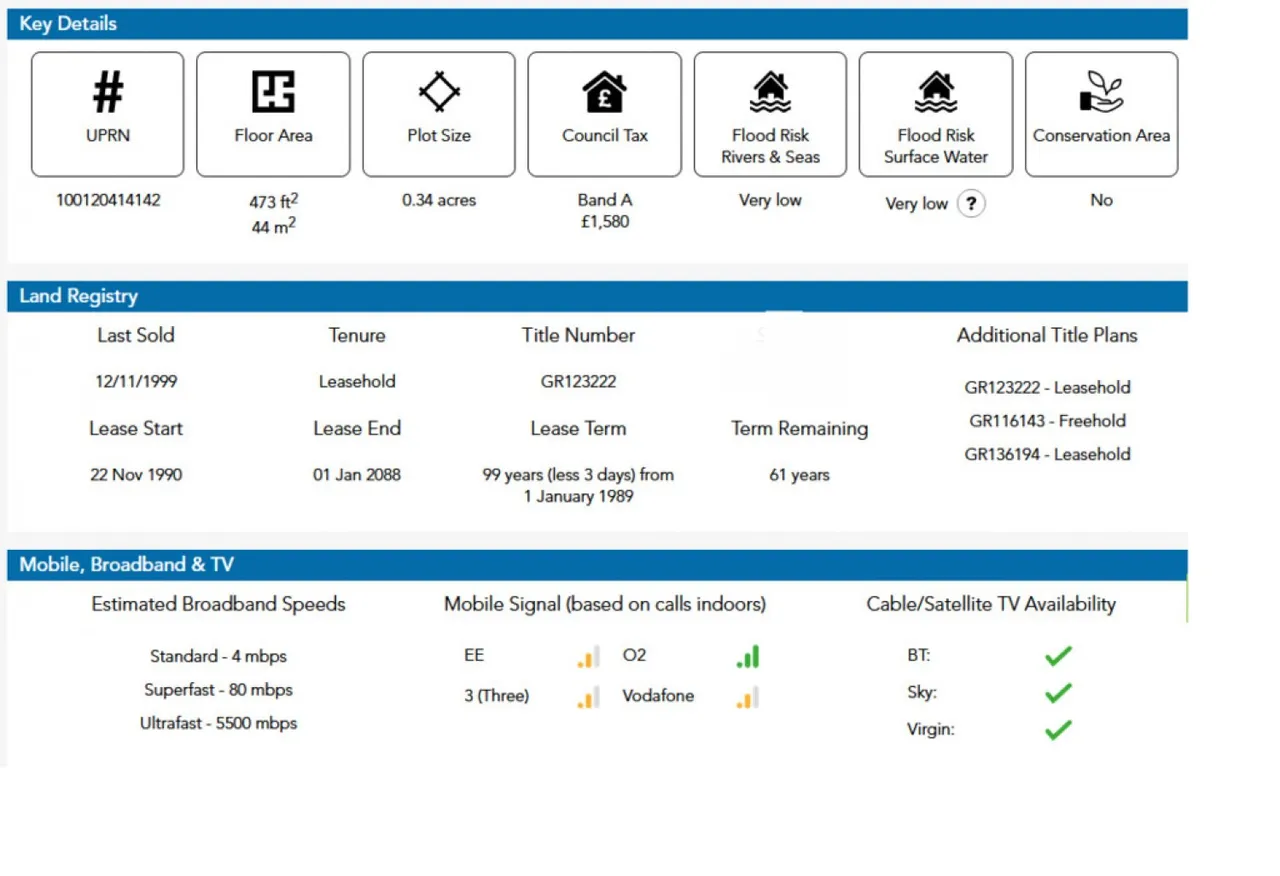Click the Sky availability green checkmark
Viewport: 1280px width, 876px height.
(x=1058, y=692)
